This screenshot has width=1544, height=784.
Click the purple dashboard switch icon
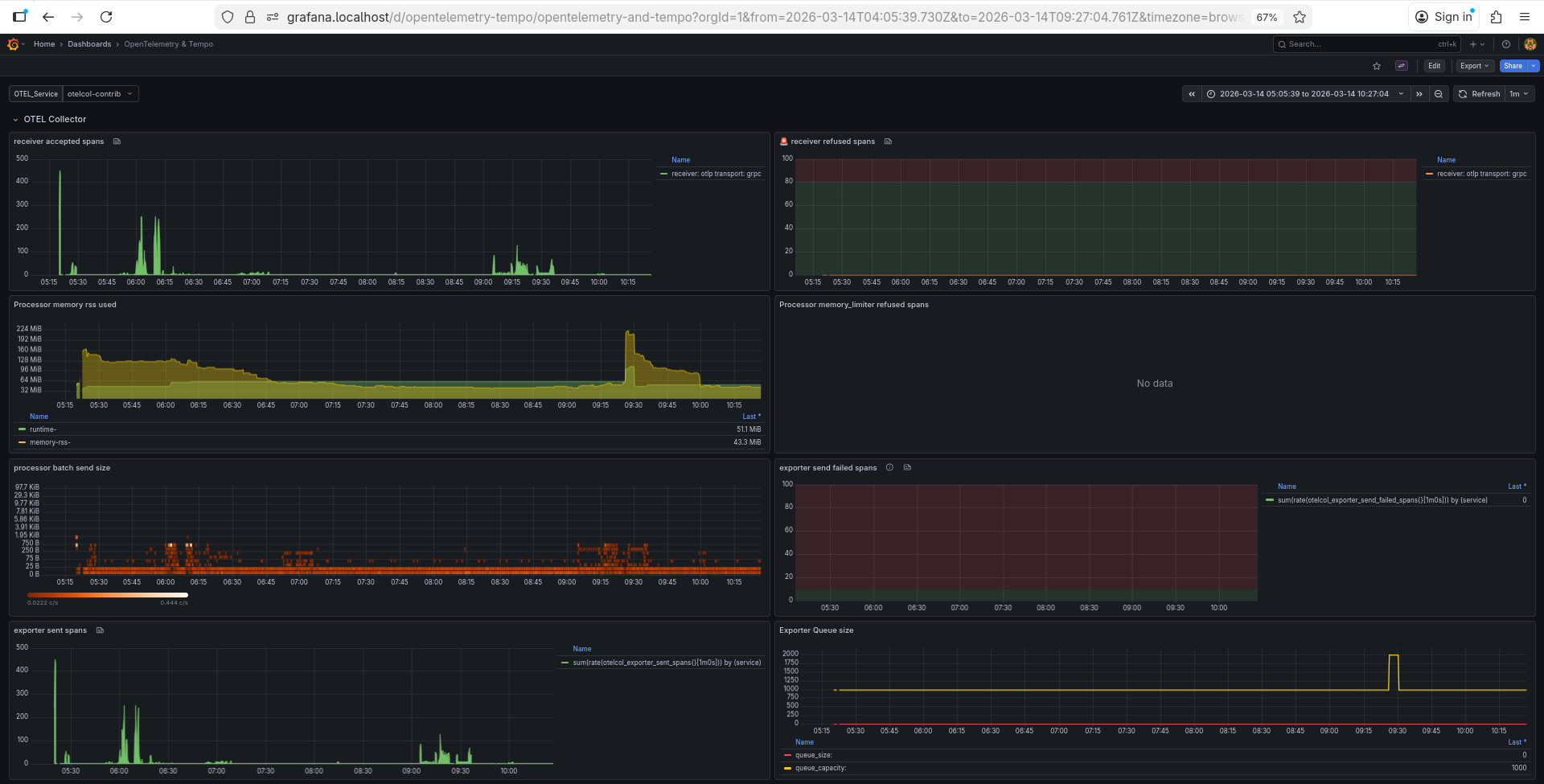pyautogui.click(x=1402, y=66)
